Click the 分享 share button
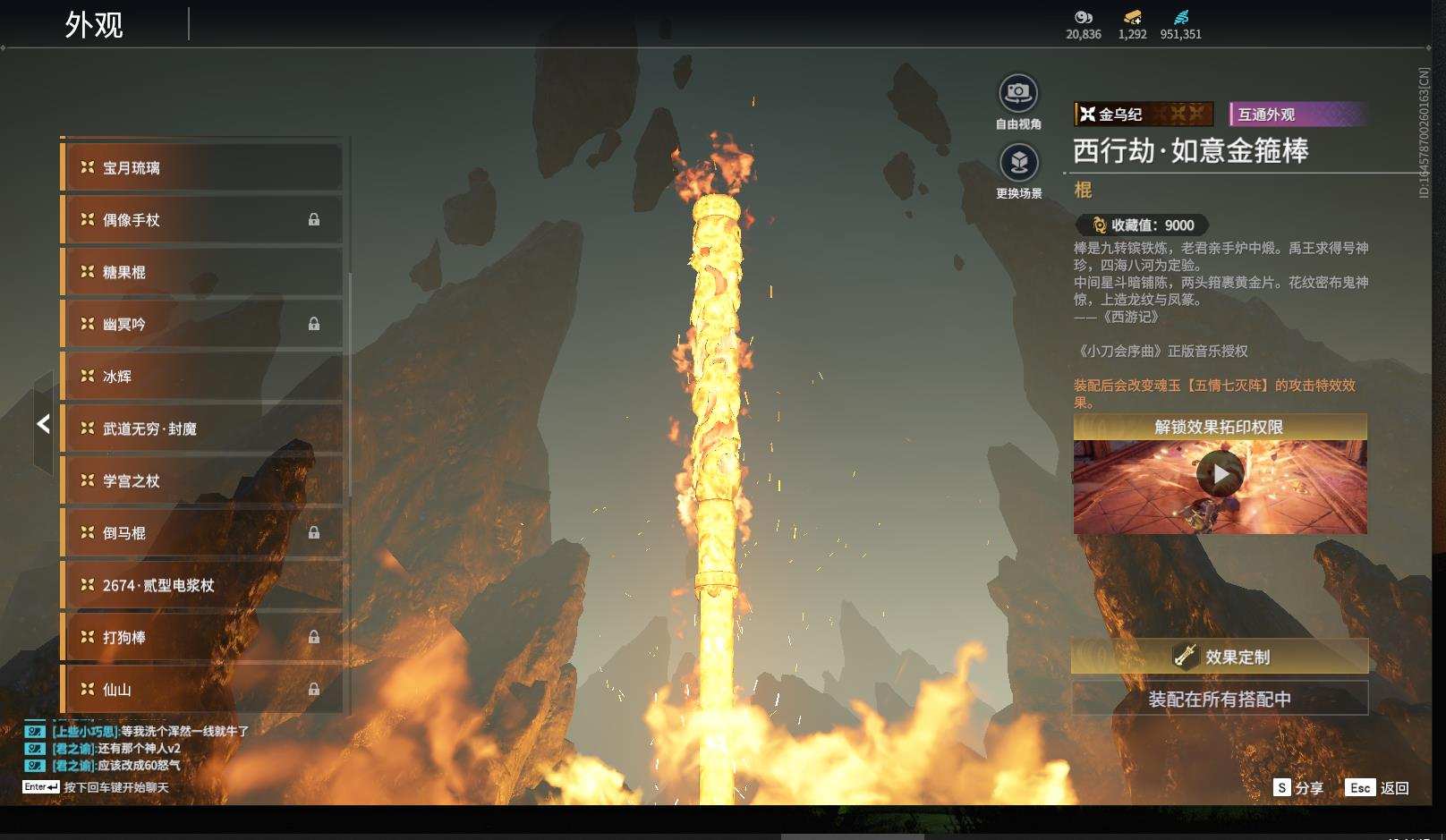 point(1298,787)
